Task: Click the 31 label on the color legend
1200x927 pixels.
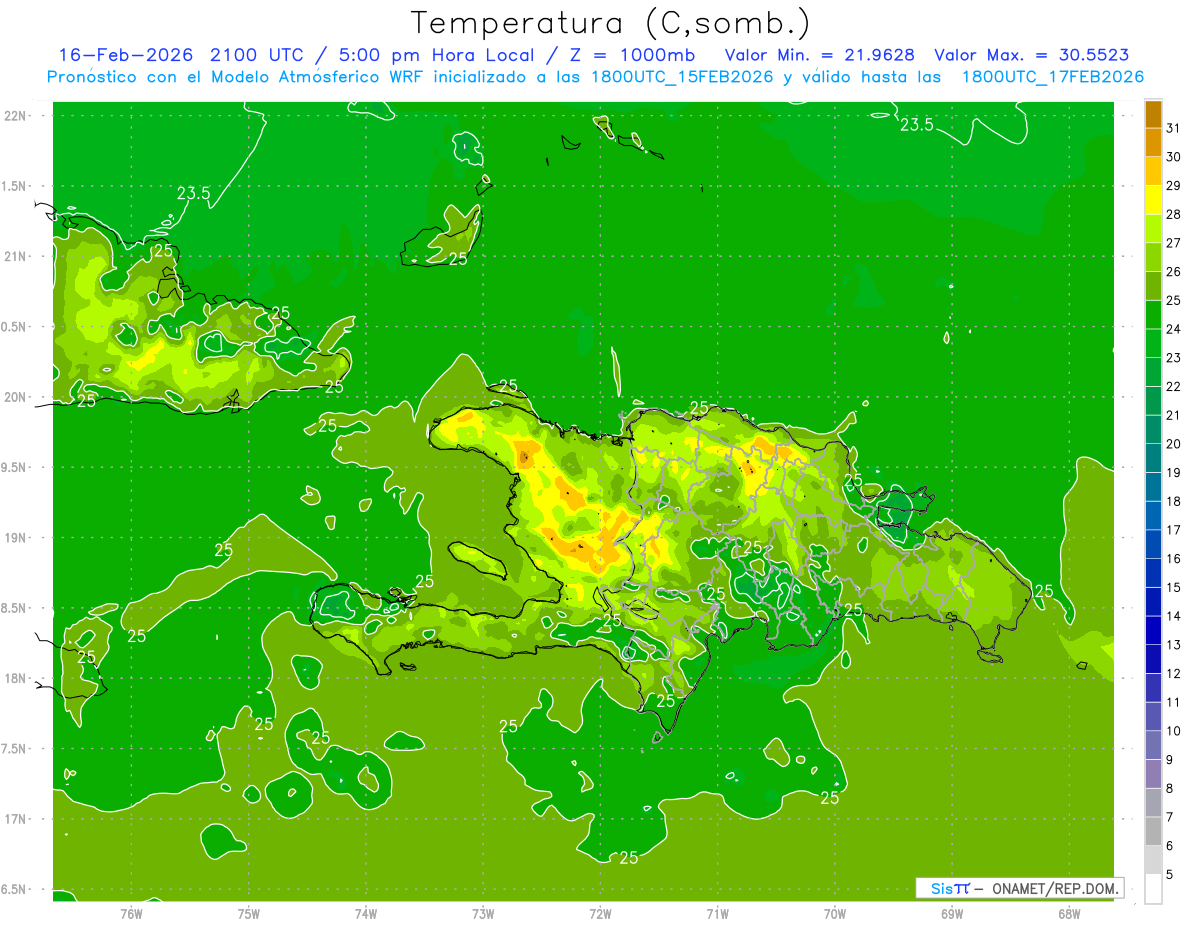Action: pyautogui.click(x=1173, y=128)
